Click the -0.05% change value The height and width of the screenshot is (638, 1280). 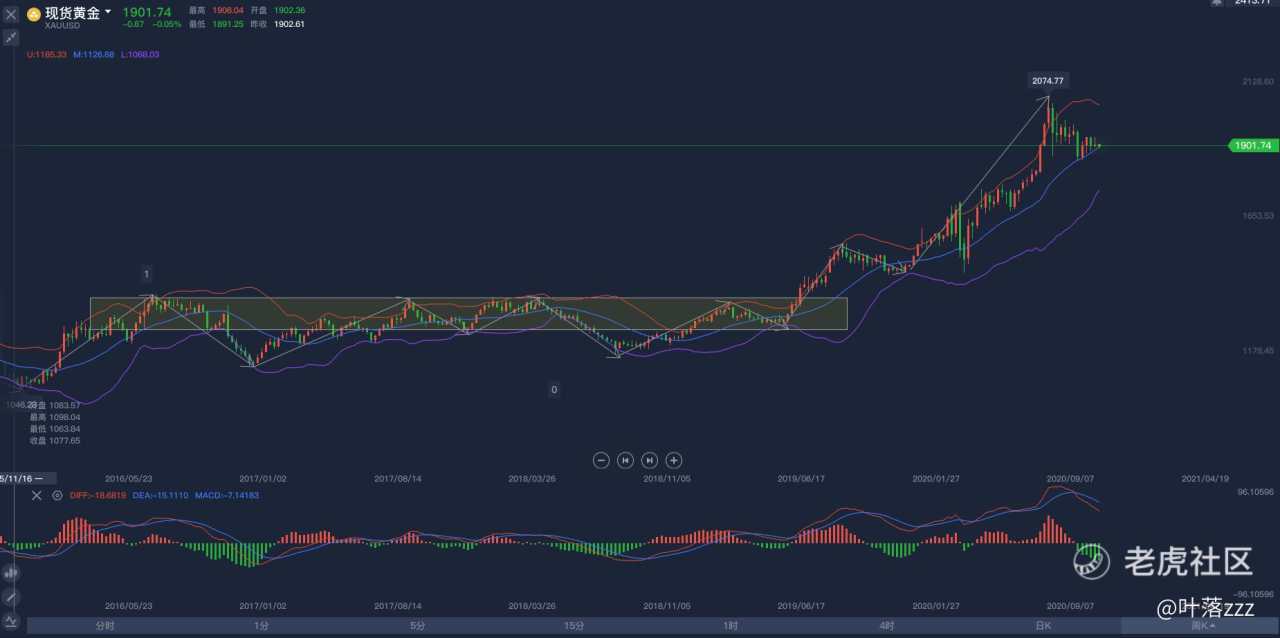pos(167,24)
